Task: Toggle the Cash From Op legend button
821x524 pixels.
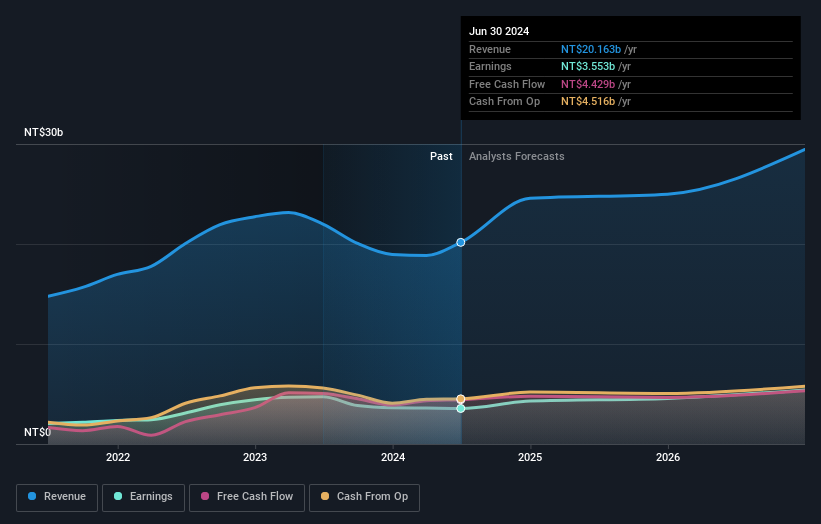Action: [364, 497]
